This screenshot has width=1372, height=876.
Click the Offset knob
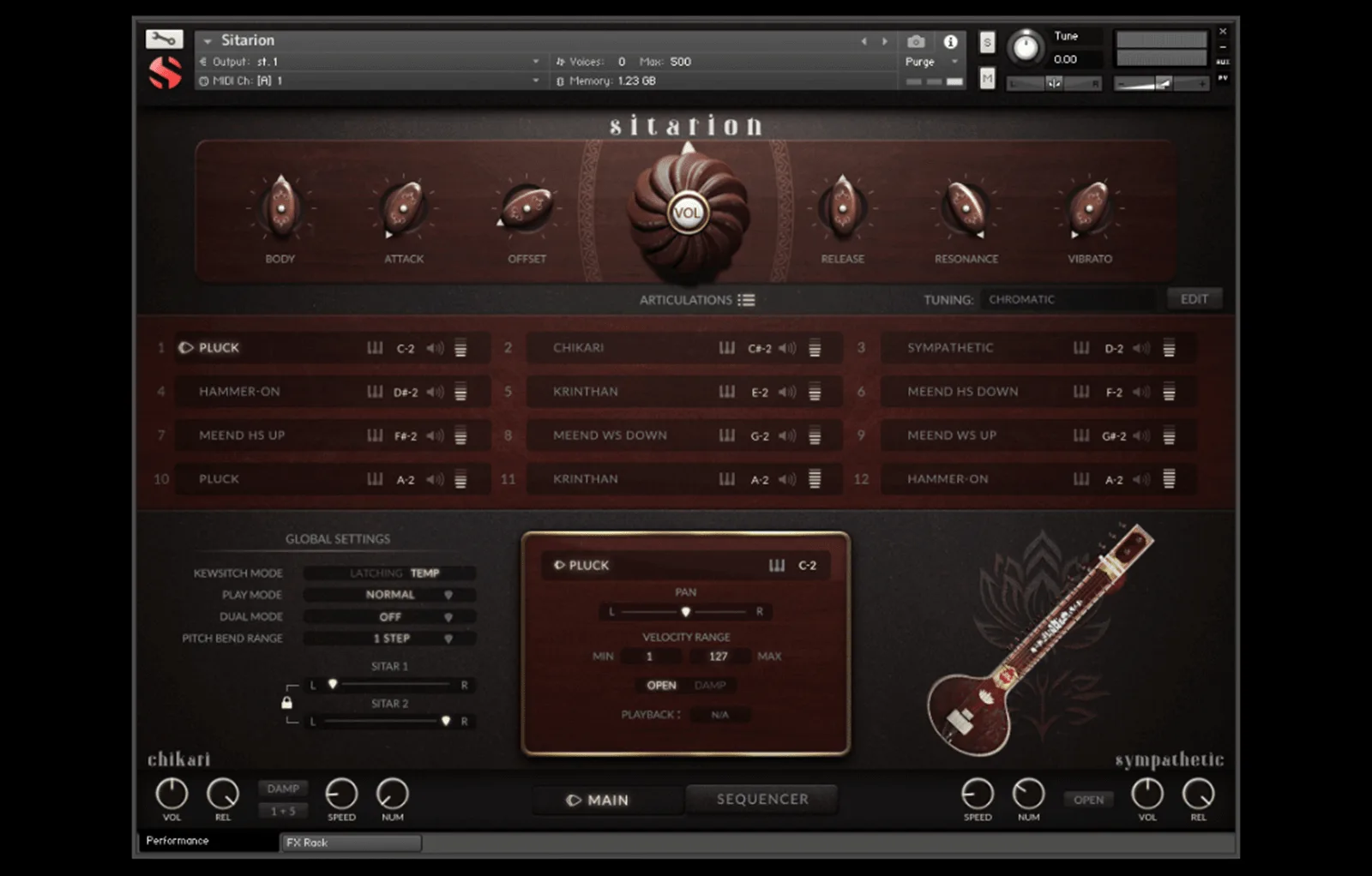point(527,208)
